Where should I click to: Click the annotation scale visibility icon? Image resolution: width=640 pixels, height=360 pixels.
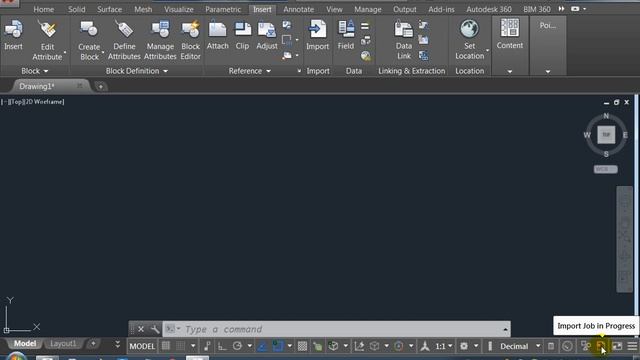tap(425, 346)
